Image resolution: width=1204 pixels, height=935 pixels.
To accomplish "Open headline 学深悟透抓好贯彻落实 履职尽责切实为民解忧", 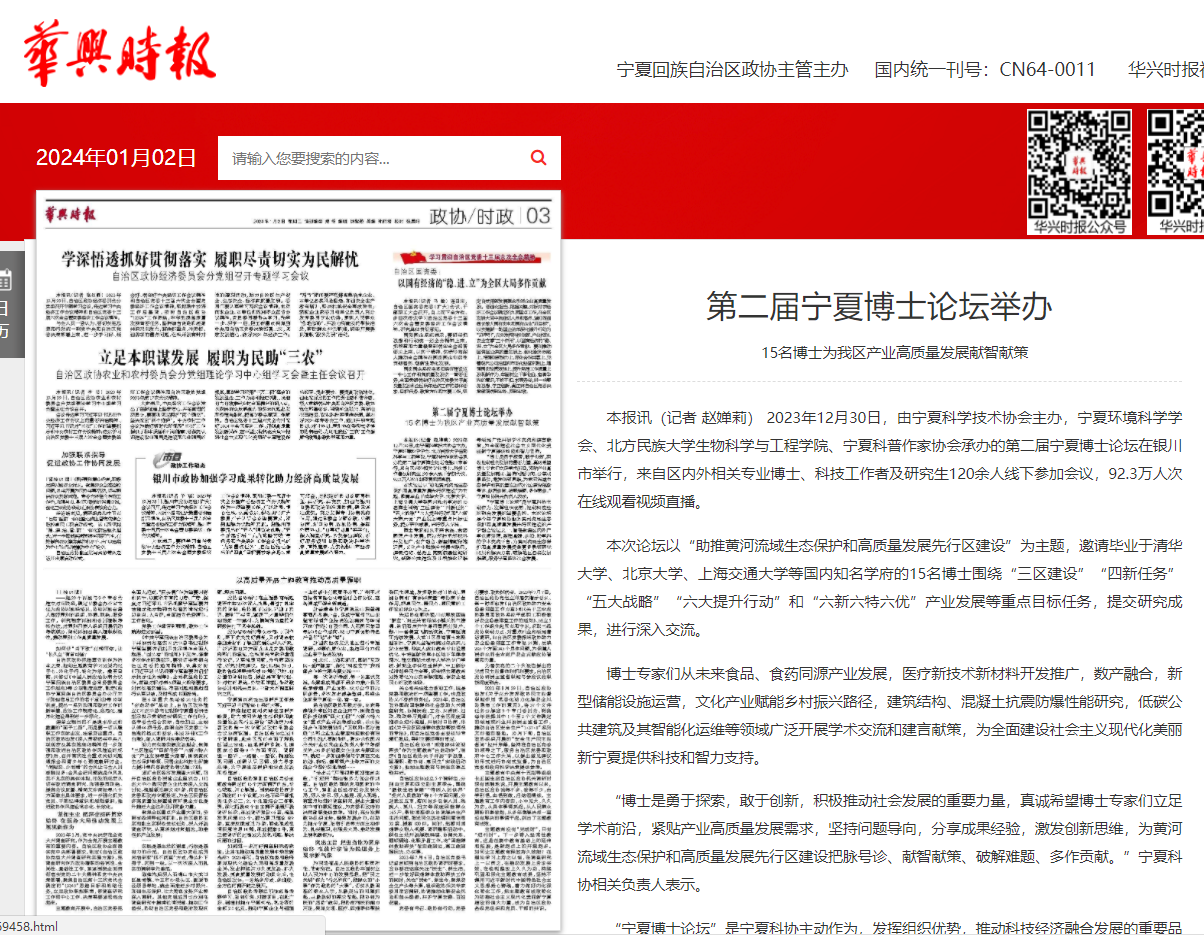I will (x=210, y=260).
